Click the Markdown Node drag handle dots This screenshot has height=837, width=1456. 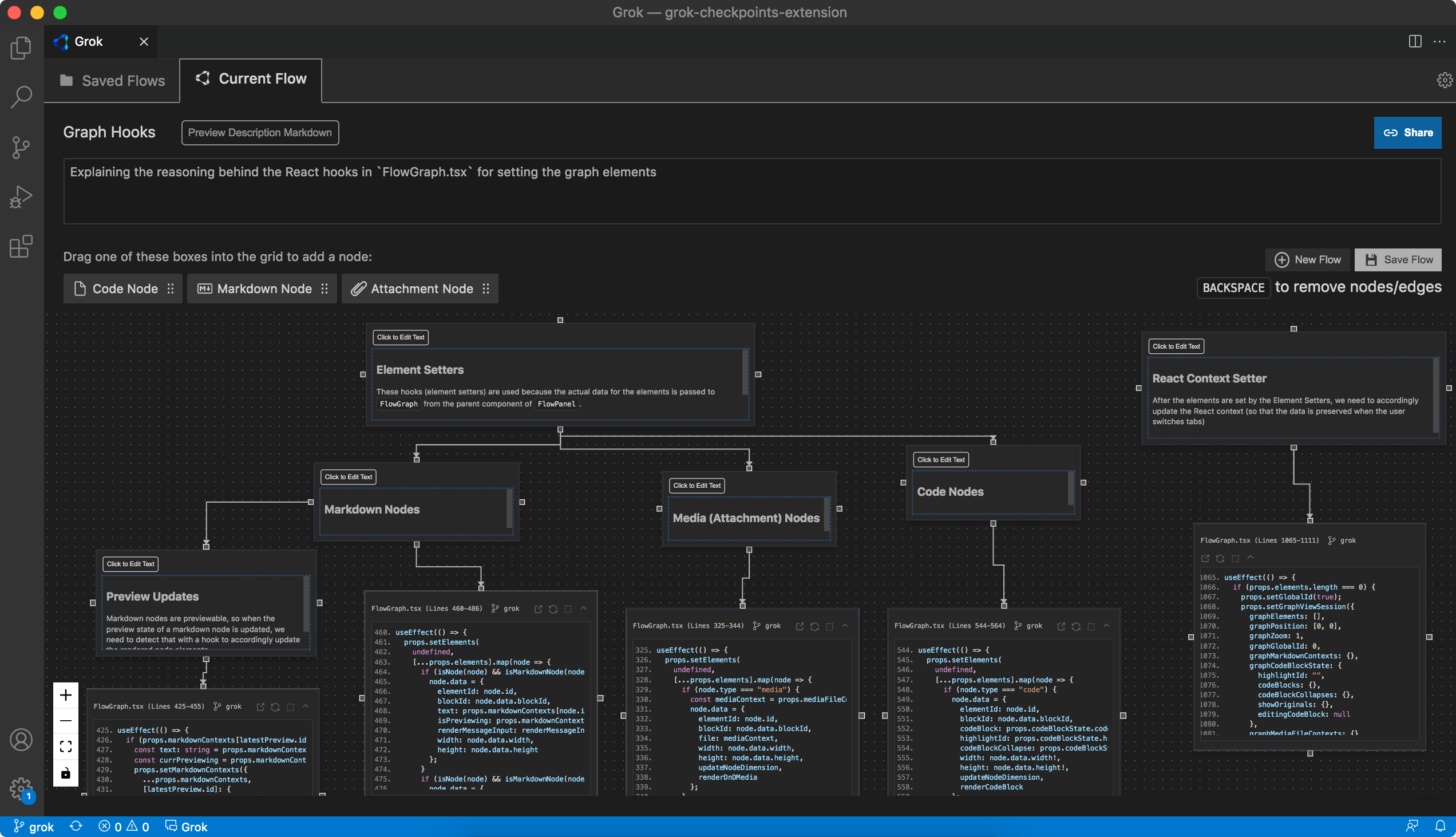click(325, 289)
